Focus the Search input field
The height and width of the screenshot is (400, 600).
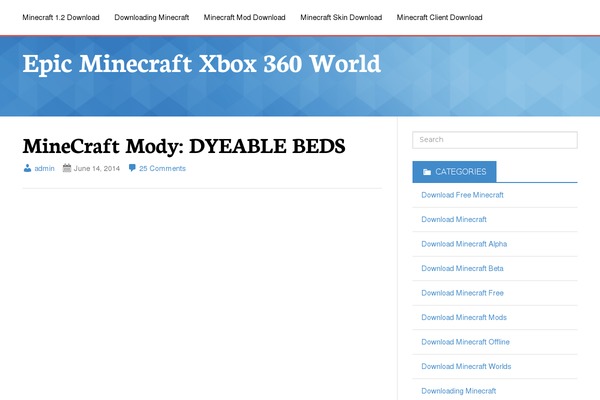[x=495, y=140]
